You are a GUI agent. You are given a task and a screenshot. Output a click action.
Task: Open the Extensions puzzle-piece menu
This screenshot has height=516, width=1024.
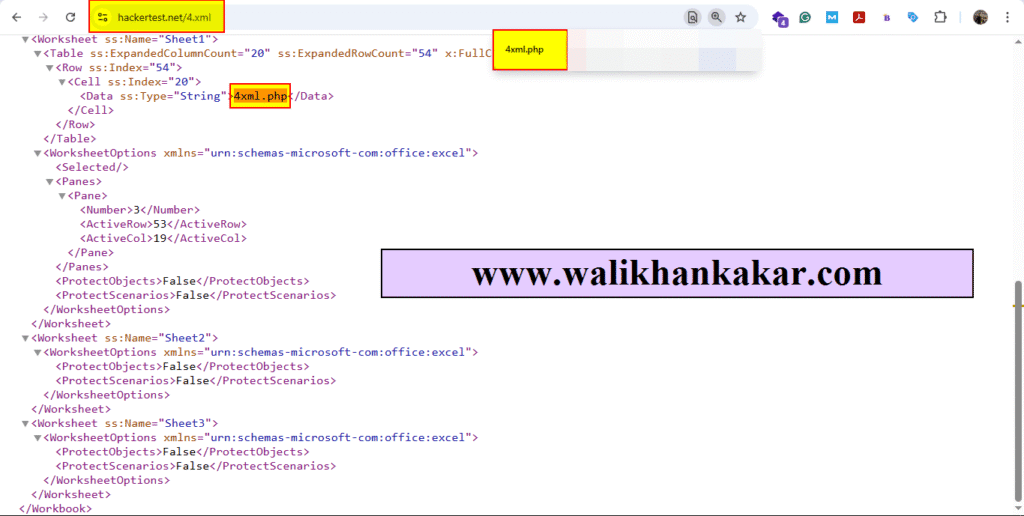pos(940,18)
